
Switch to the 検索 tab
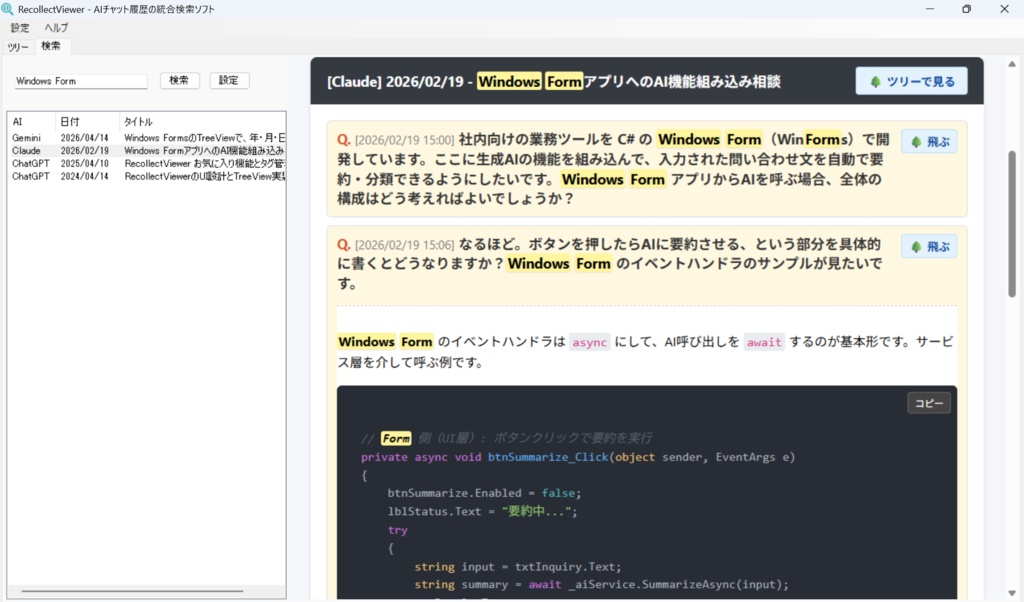click(x=51, y=46)
